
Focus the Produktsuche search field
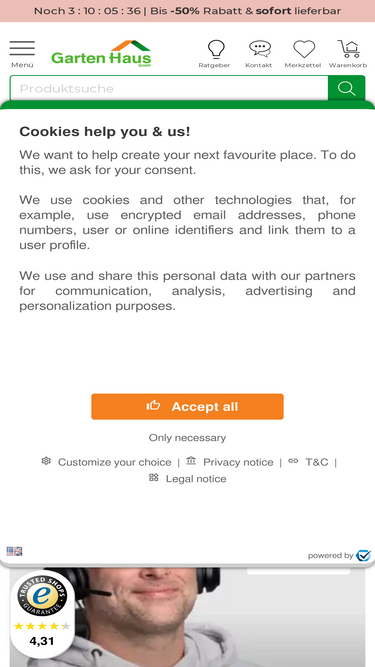click(x=169, y=88)
